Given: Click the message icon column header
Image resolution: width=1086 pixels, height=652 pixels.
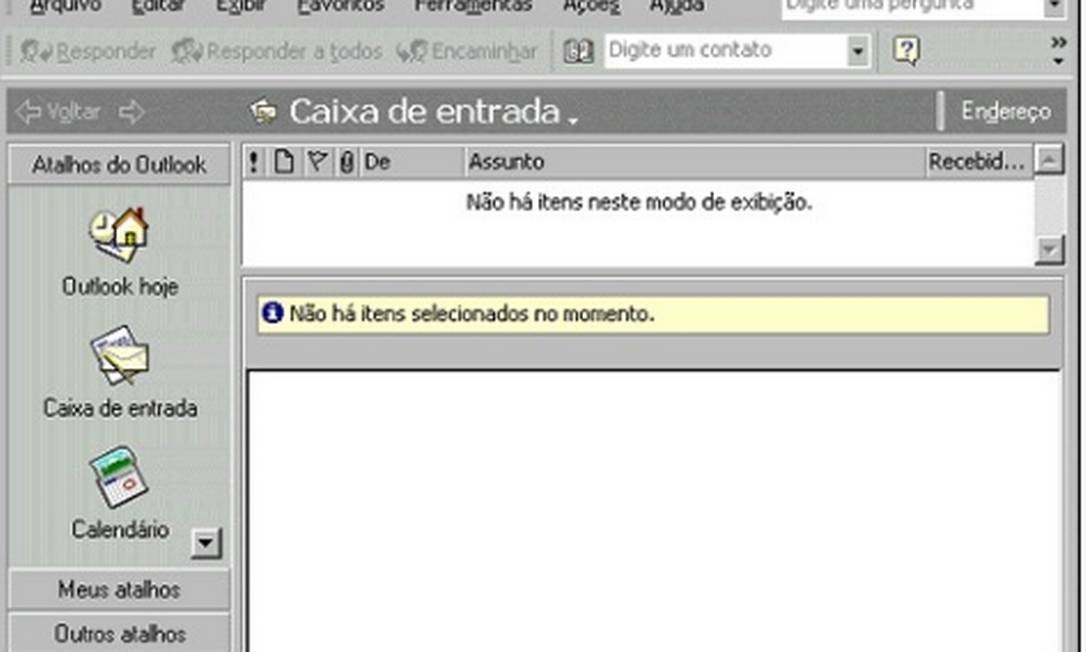Looking at the screenshot, I should 284,161.
